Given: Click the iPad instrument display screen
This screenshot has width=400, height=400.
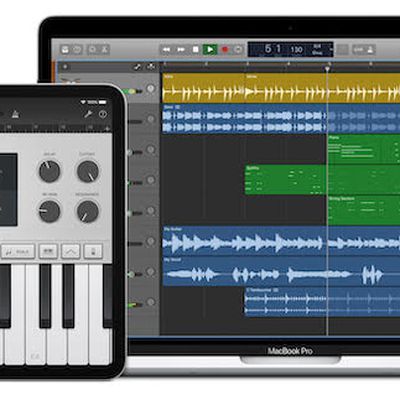Looking at the screenshot, I should [x=8, y=189].
